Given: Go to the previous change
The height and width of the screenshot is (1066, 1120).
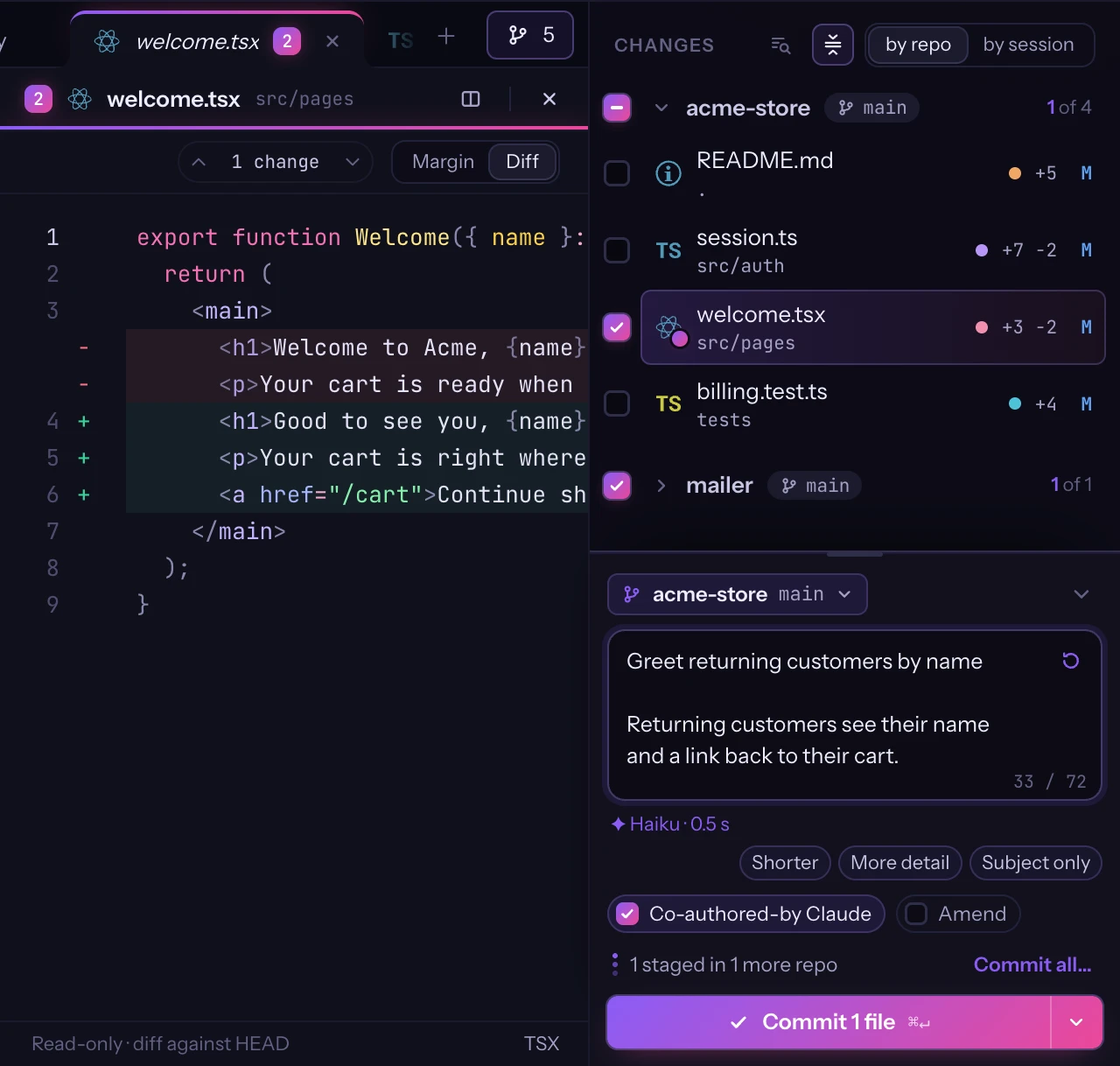Looking at the screenshot, I should [x=199, y=162].
